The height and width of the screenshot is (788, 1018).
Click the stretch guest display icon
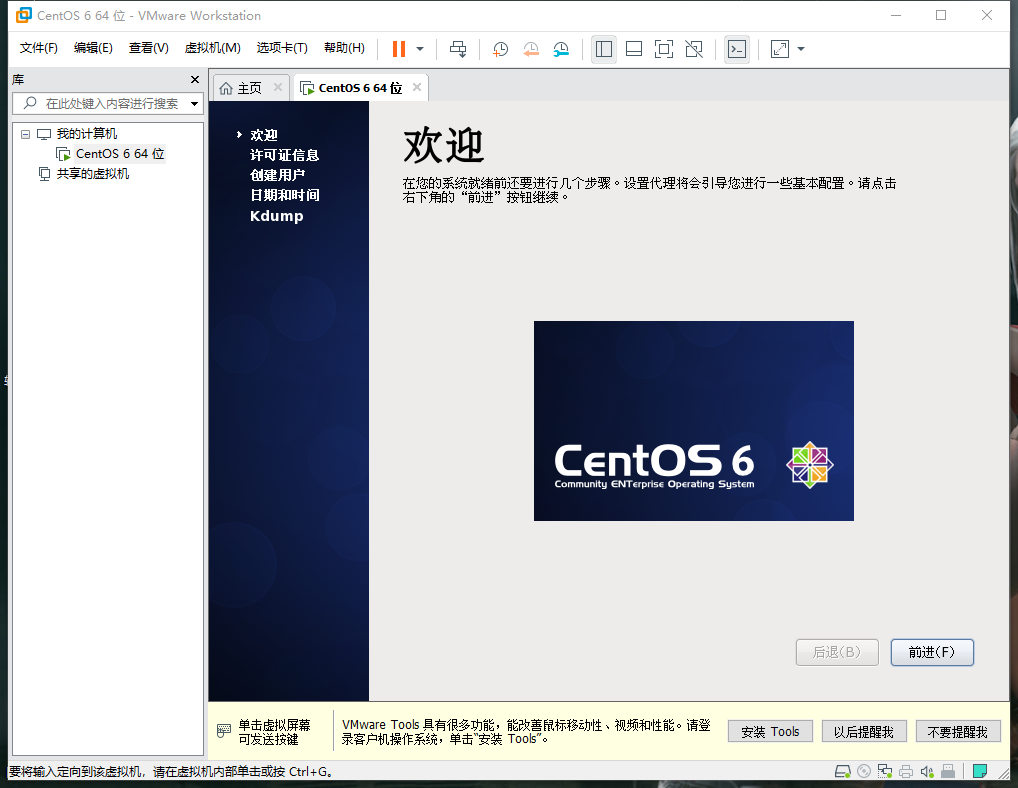click(x=780, y=49)
